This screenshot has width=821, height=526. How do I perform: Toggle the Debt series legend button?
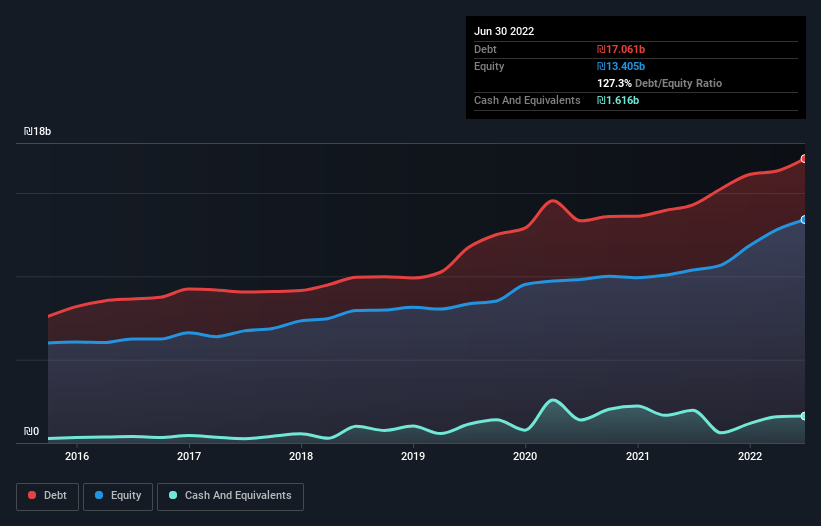click(47, 496)
